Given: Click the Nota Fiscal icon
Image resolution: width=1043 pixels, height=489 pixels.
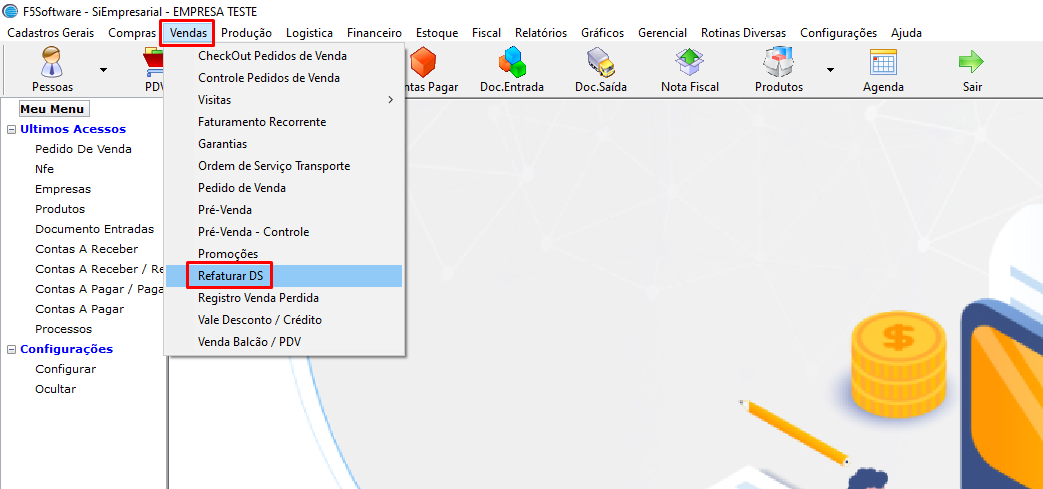Looking at the screenshot, I should tap(690, 63).
